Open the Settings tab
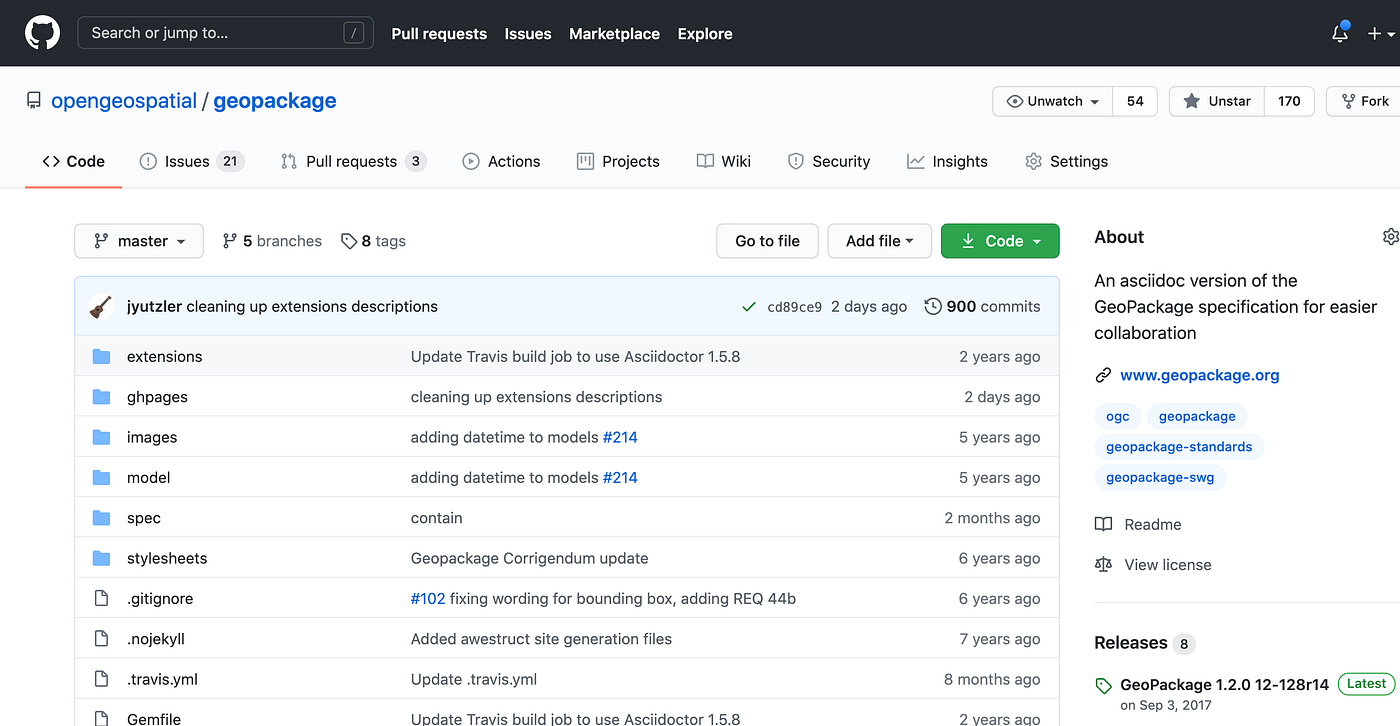This screenshot has height=726, width=1400. pos(1066,161)
